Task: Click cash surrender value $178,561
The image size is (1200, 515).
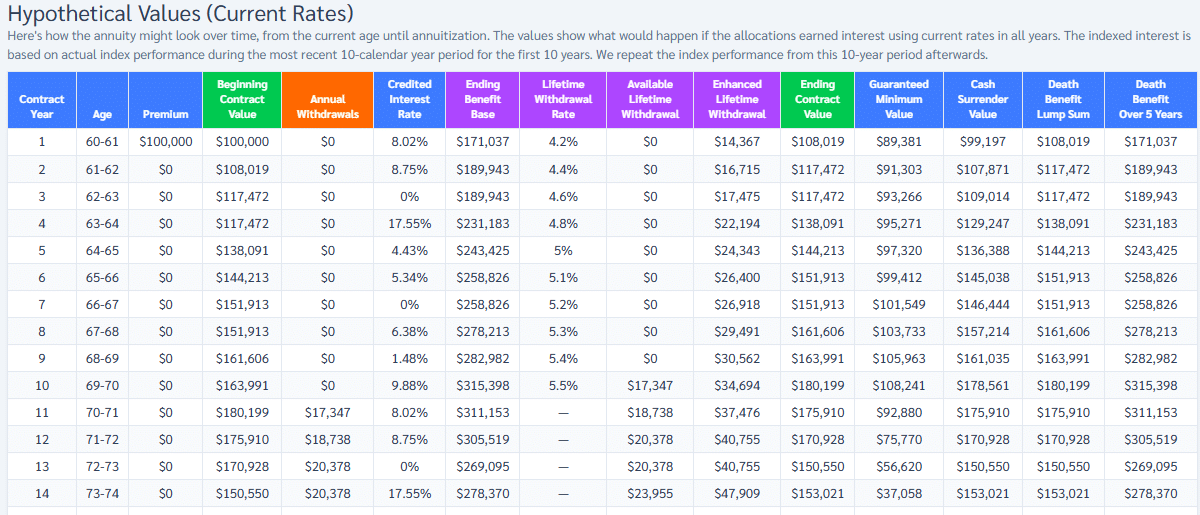Action: [983, 386]
